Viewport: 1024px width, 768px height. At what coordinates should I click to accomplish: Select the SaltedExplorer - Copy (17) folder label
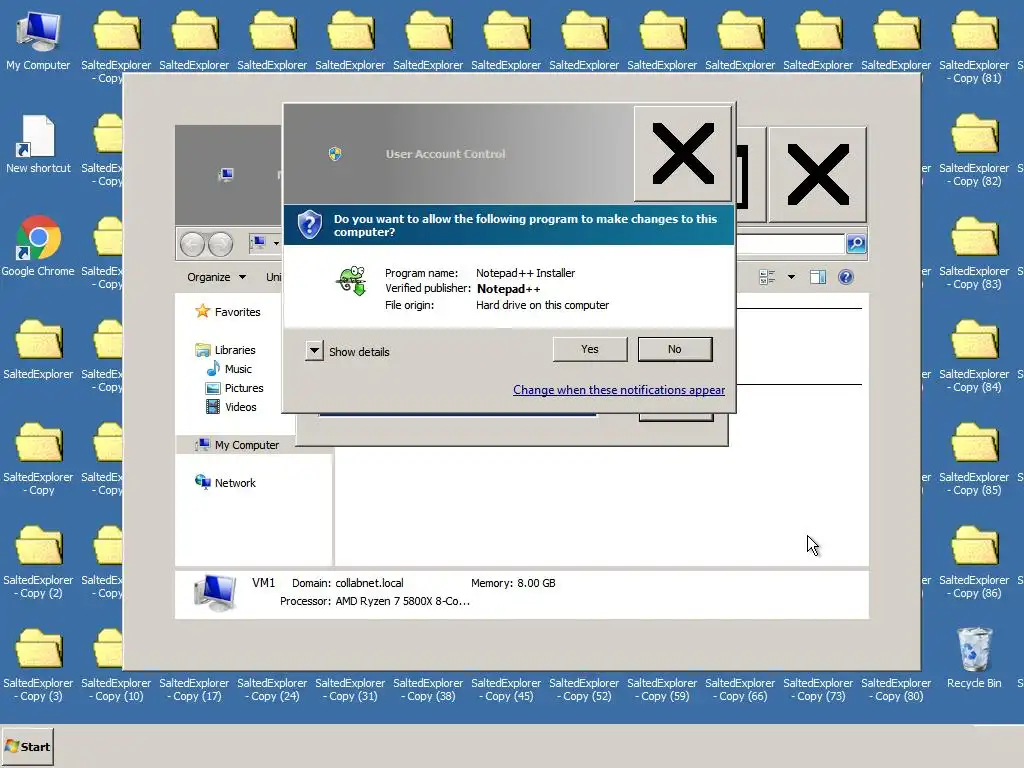click(194, 690)
